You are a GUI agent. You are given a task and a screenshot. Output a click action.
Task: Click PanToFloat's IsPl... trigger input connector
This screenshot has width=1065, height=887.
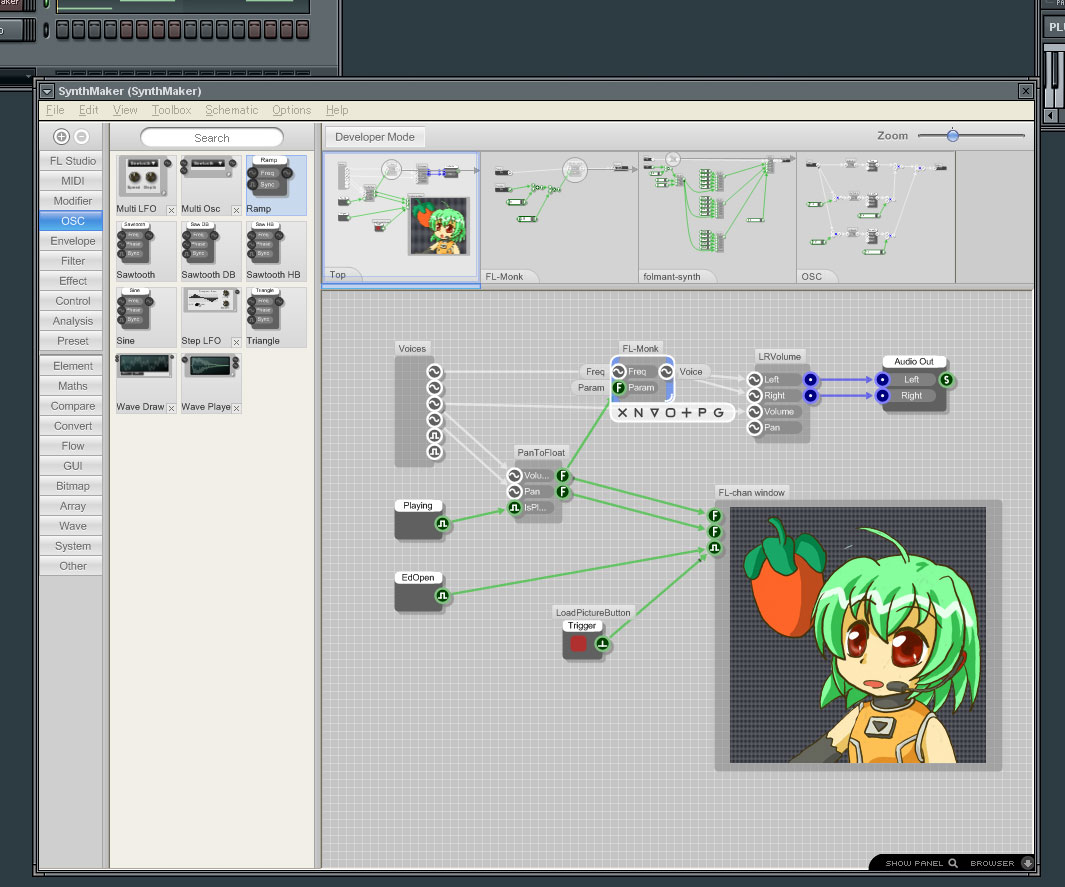[x=515, y=507]
